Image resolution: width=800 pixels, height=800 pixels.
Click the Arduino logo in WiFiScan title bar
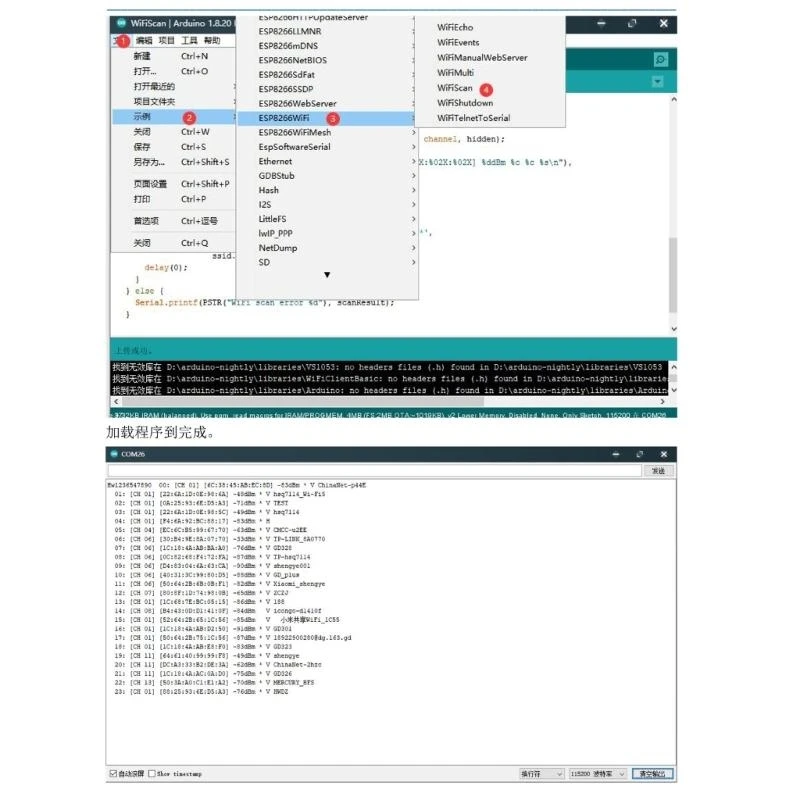[121, 23]
